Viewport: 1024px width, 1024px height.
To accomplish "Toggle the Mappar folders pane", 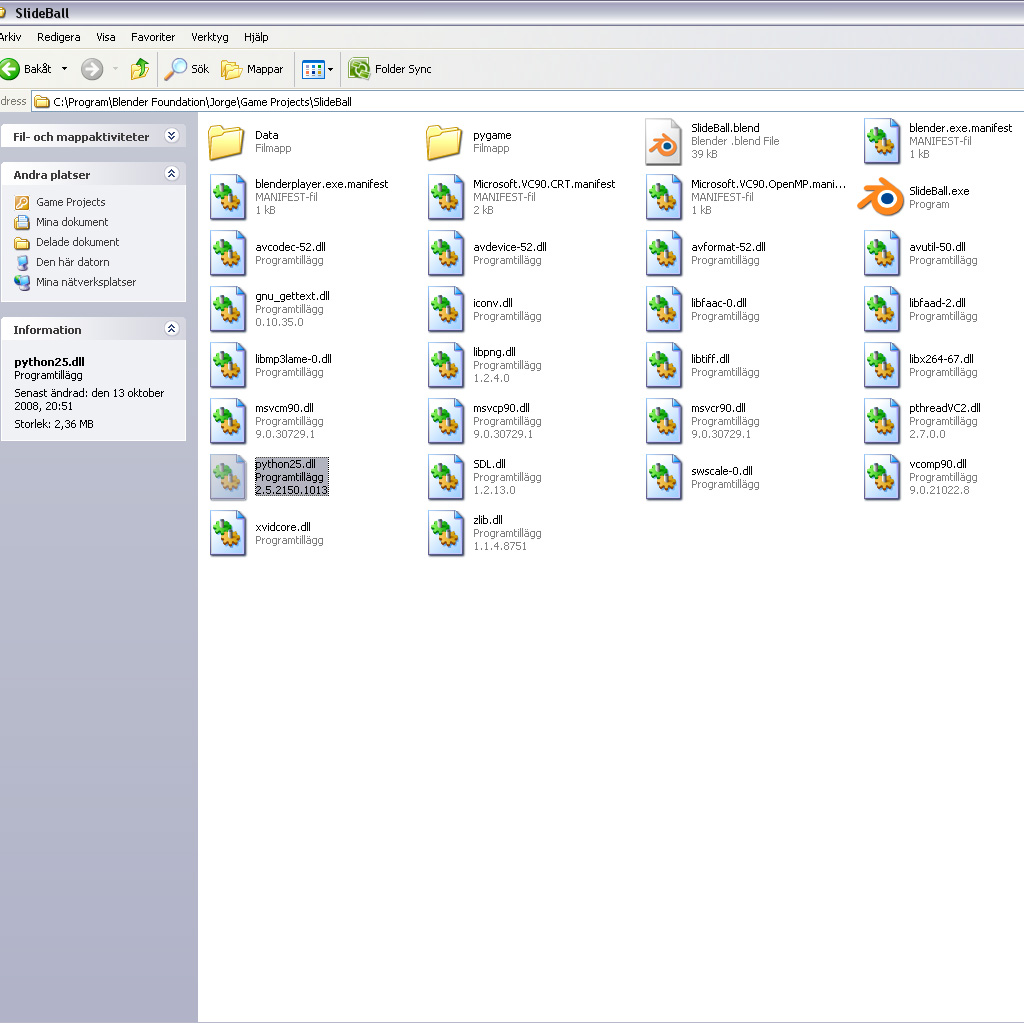I will pyautogui.click(x=252, y=69).
